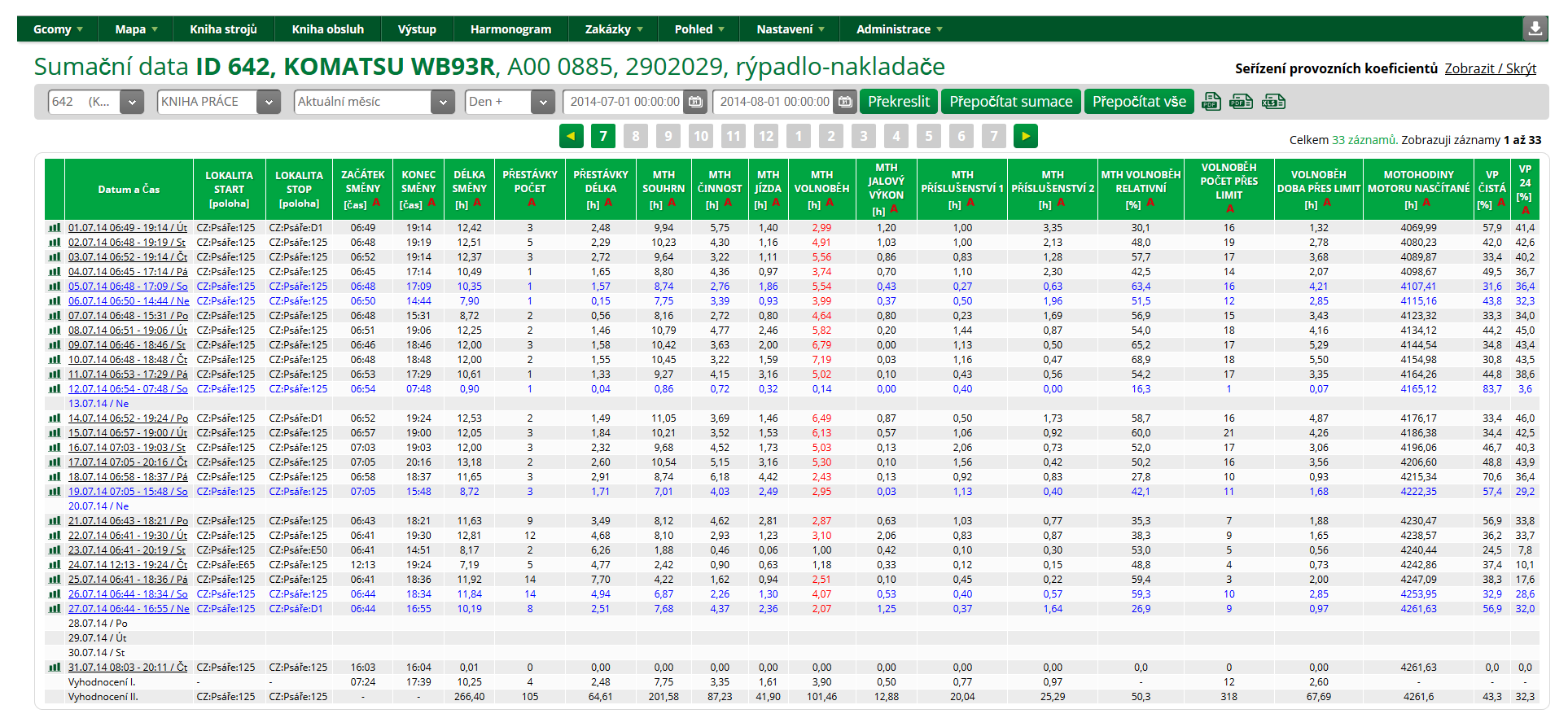Open chart icon for the 01.07.14 row
This screenshot has width=1568, height=727.
[x=55, y=228]
